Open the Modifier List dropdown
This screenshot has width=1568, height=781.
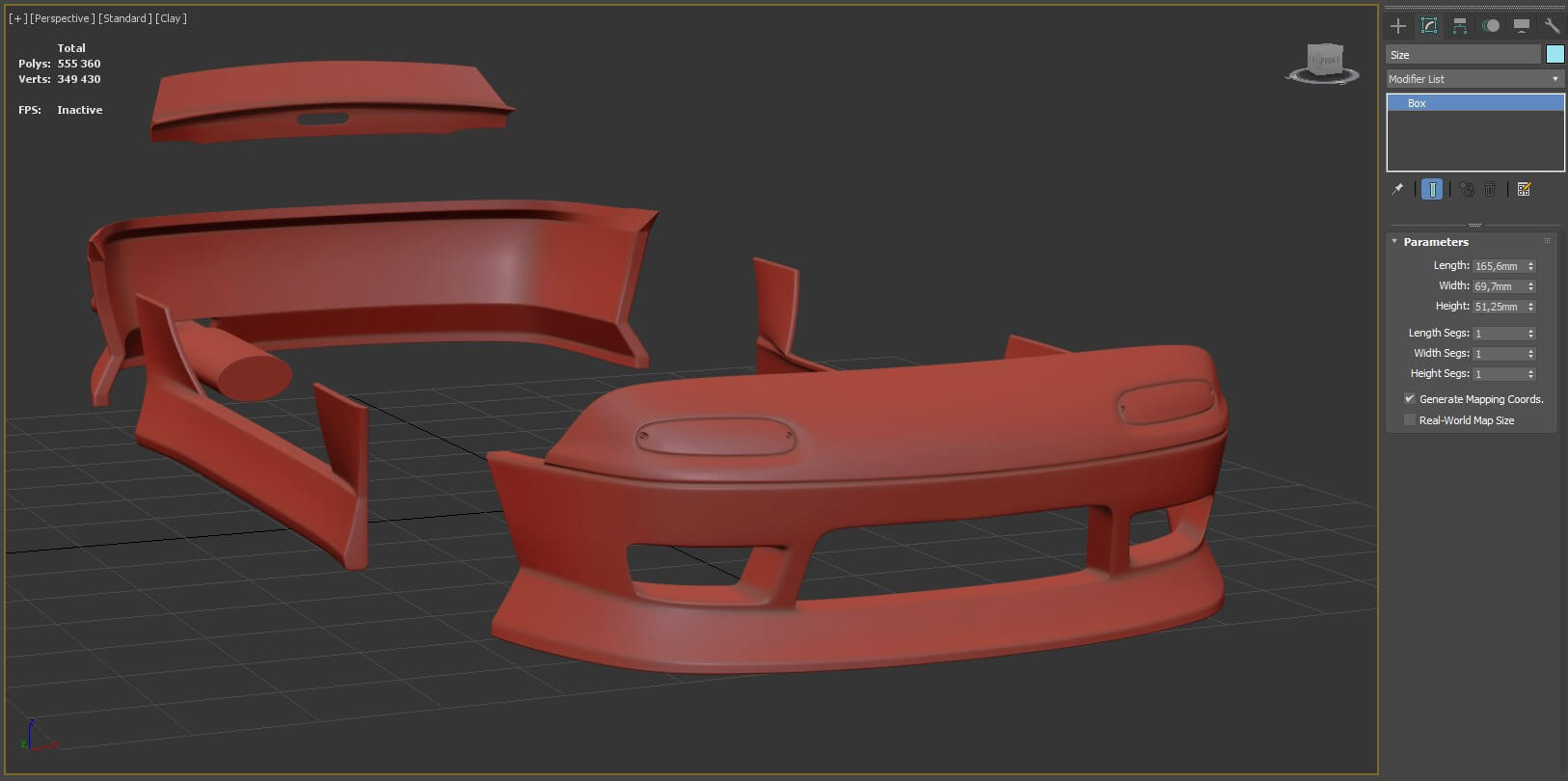(1474, 79)
